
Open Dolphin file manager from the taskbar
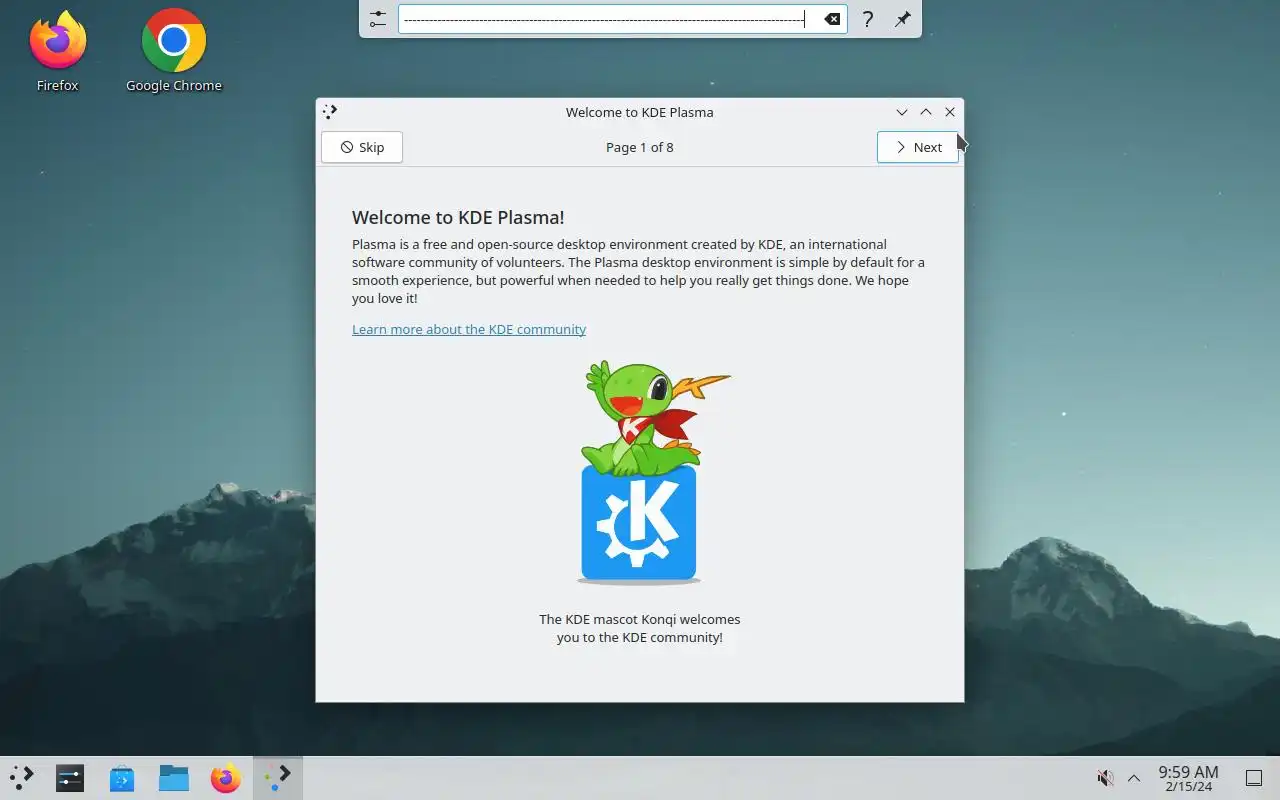[174, 778]
